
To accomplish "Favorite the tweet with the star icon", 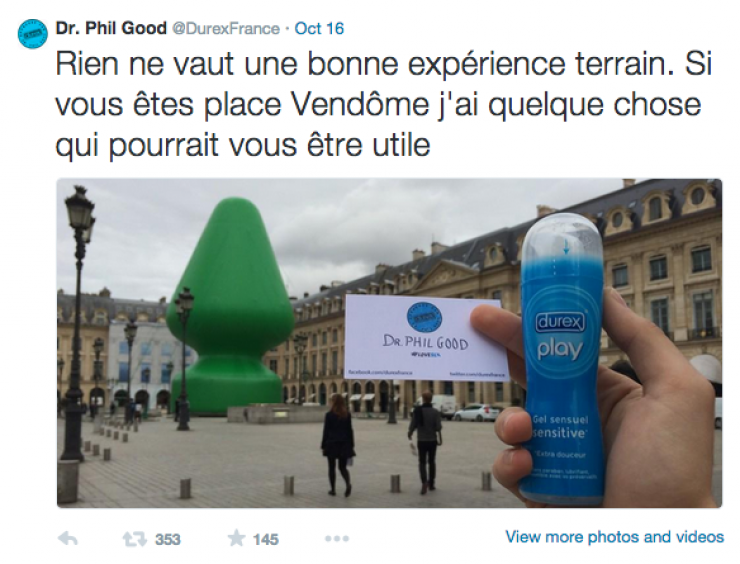I will coord(236,538).
